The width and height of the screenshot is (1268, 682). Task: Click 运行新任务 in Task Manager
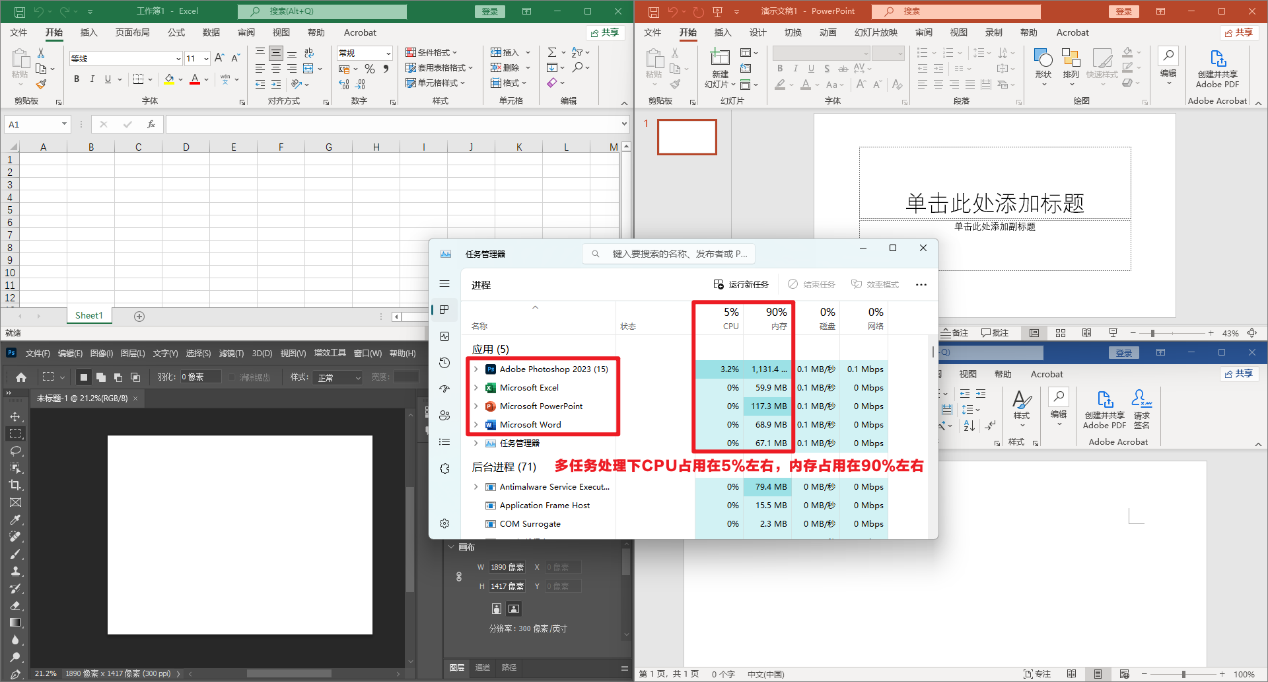[745, 285]
